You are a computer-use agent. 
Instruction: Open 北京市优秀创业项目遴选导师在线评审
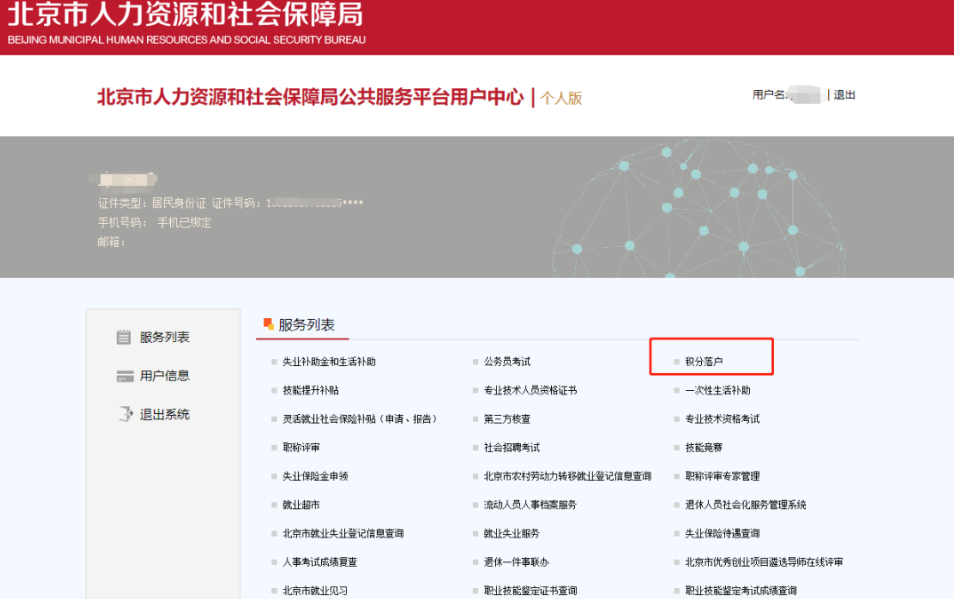tap(764, 562)
